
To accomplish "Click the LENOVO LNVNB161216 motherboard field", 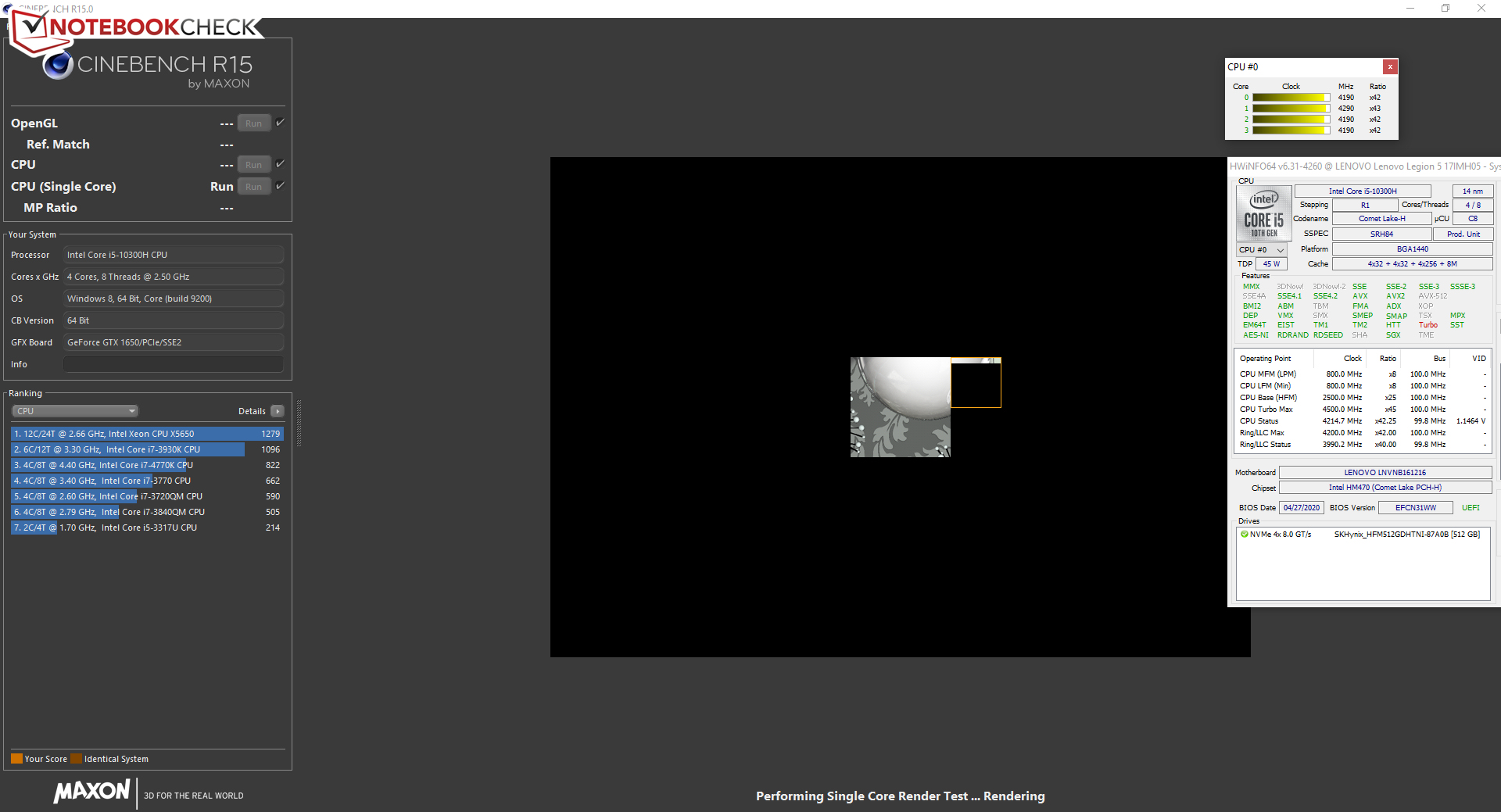I will click(1385, 473).
